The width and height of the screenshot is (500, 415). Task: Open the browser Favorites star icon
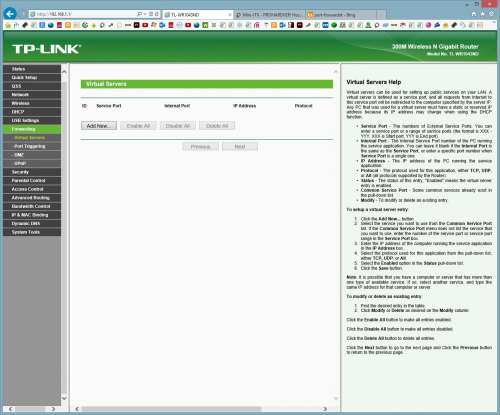pyautogui.click(x=482, y=14)
